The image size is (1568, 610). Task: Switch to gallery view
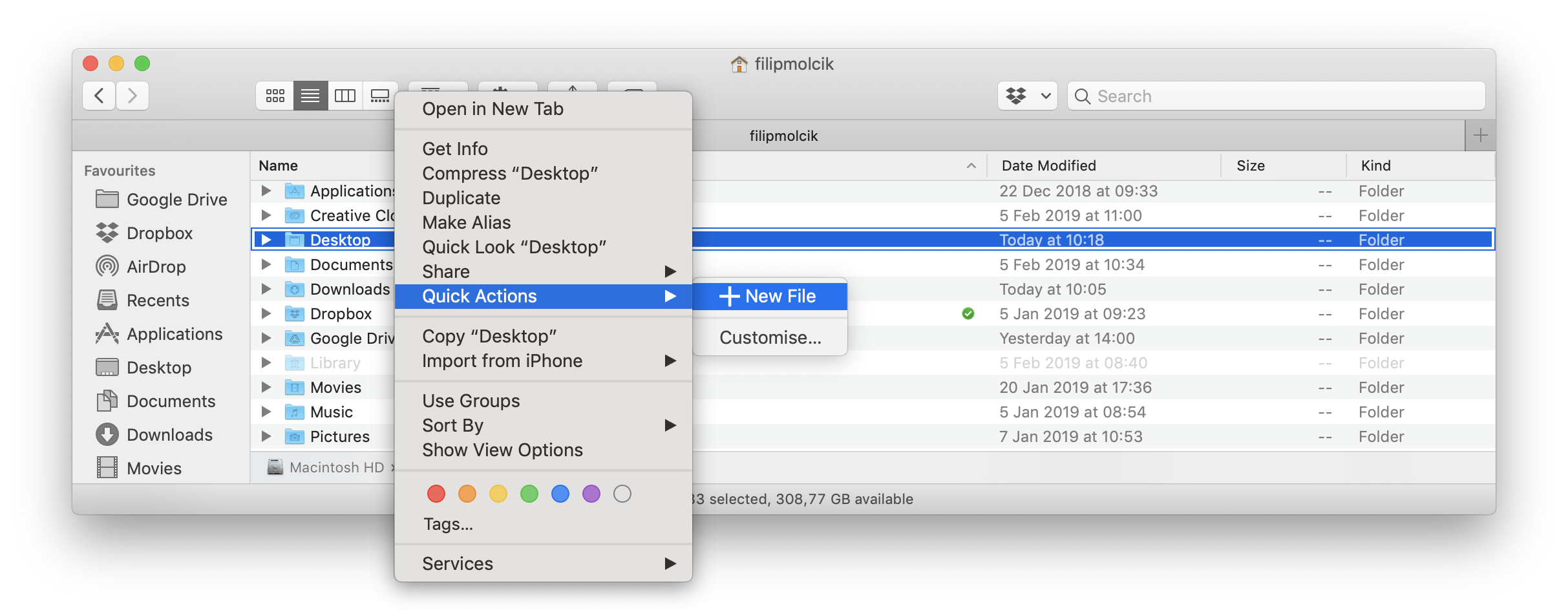point(381,95)
